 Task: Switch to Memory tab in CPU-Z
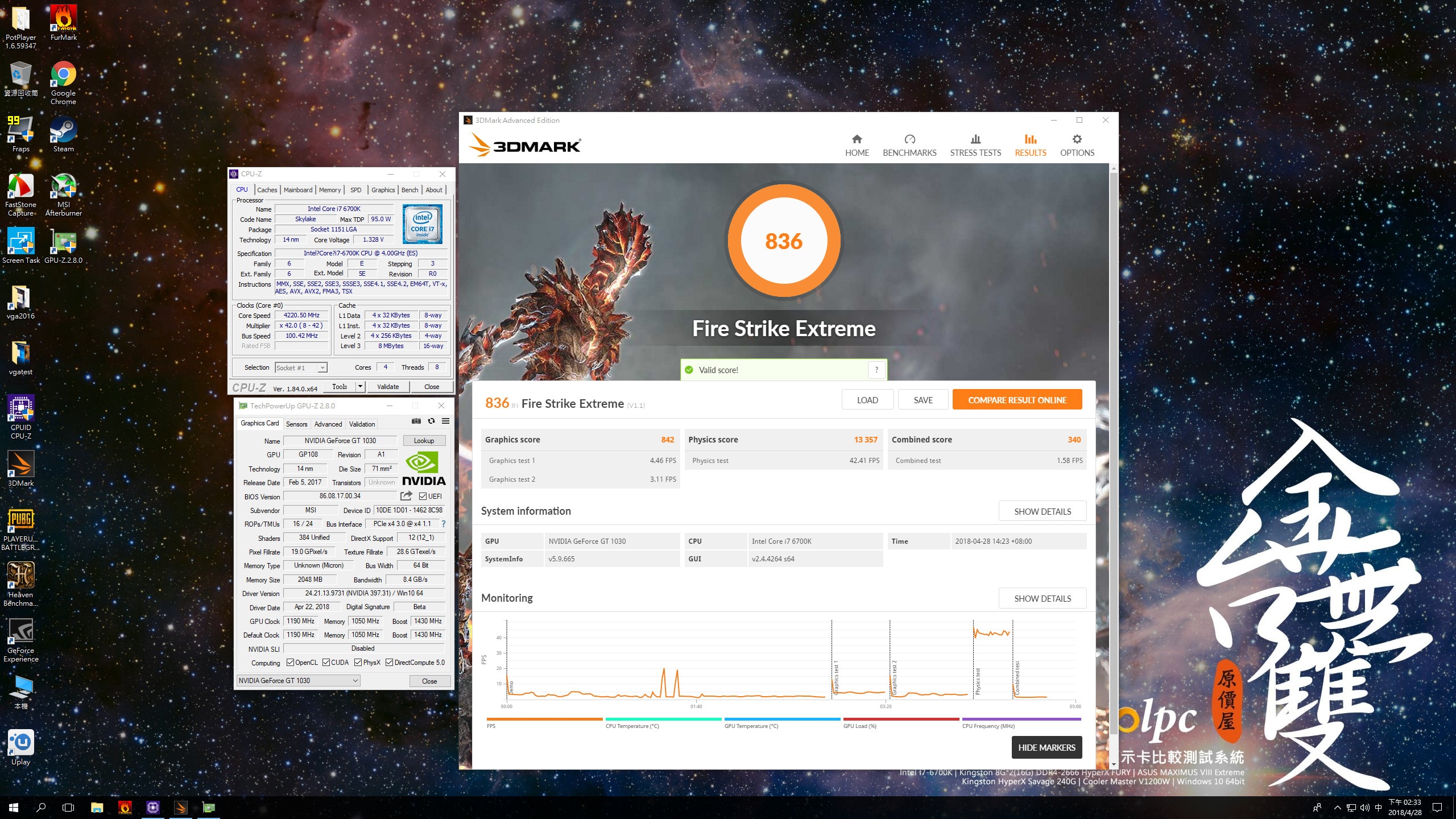pos(330,190)
